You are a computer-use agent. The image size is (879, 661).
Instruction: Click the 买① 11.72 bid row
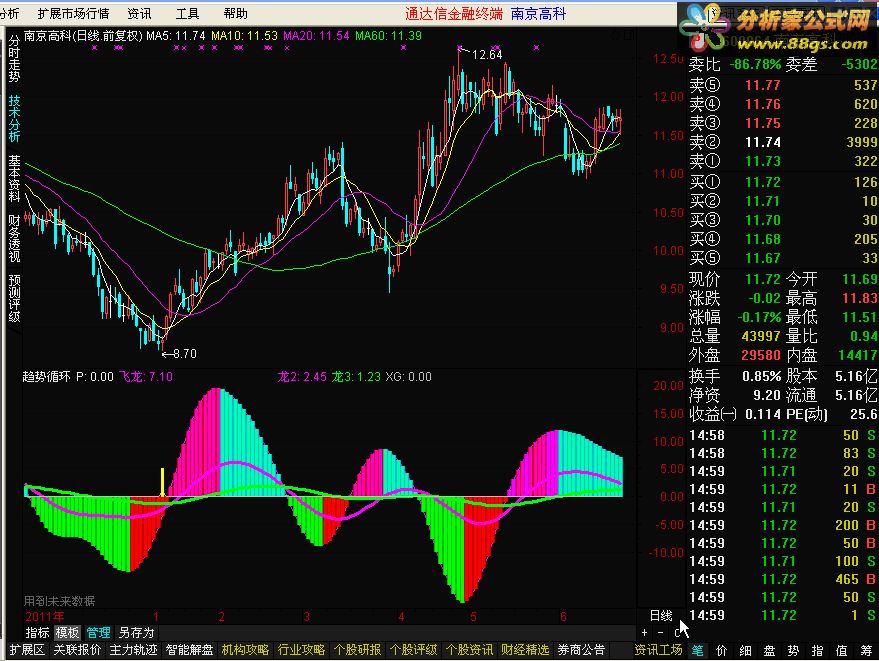[783, 182]
